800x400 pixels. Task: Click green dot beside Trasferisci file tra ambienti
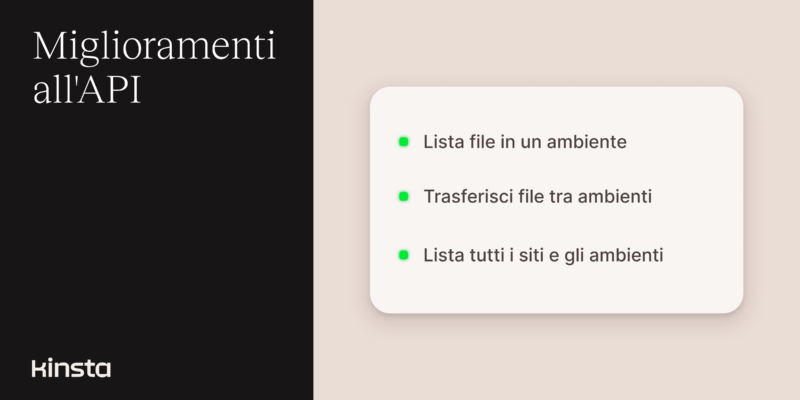(404, 196)
